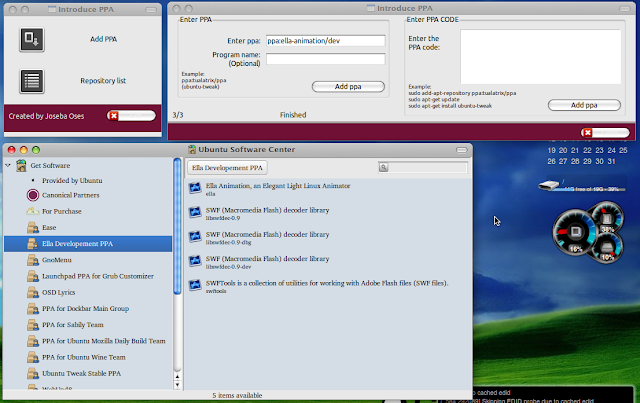
Task: Click Launchpad PPA for Grub Customizer icon
Action: [33, 276]
